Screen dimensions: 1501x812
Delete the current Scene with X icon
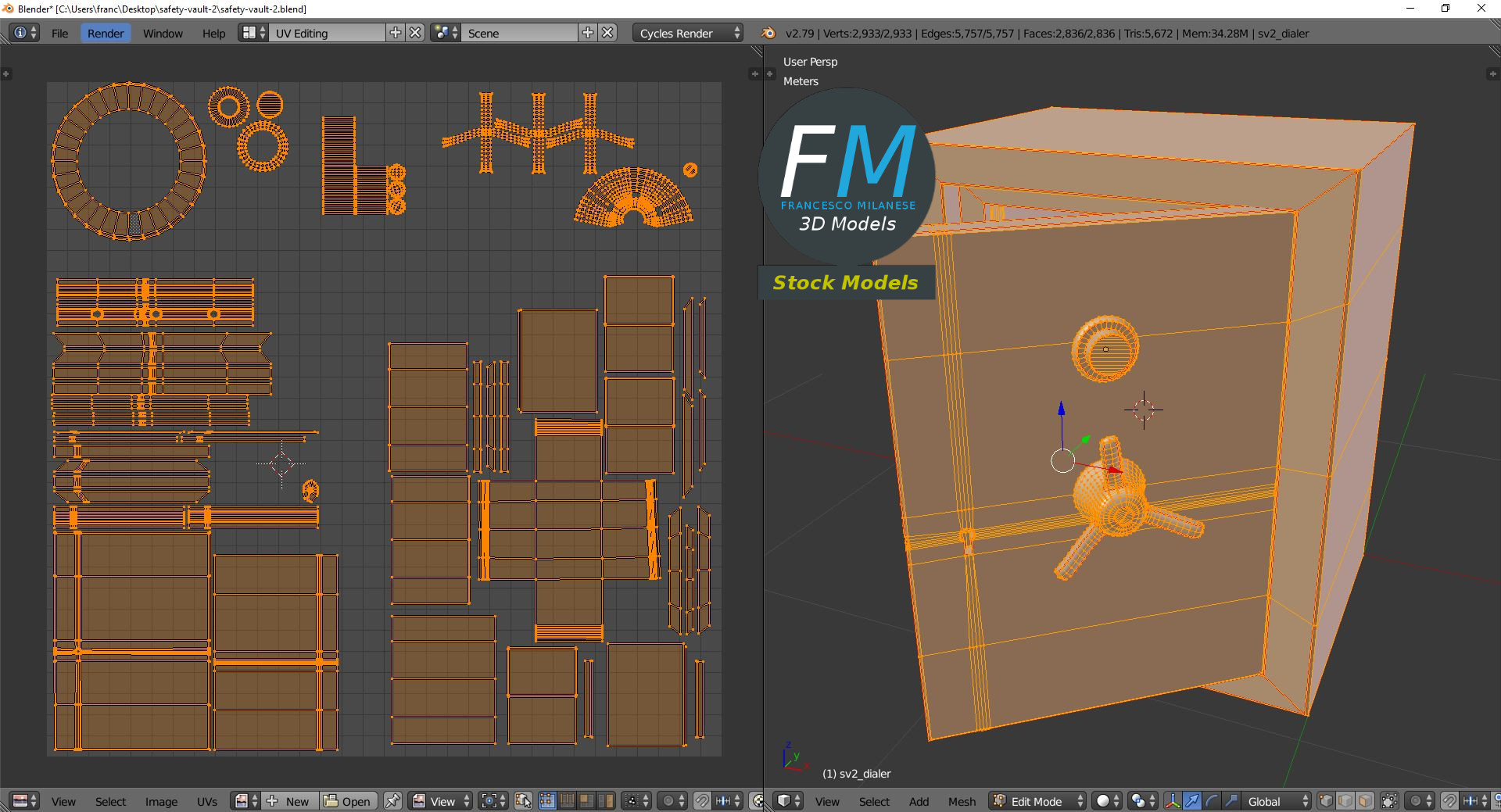607,33
